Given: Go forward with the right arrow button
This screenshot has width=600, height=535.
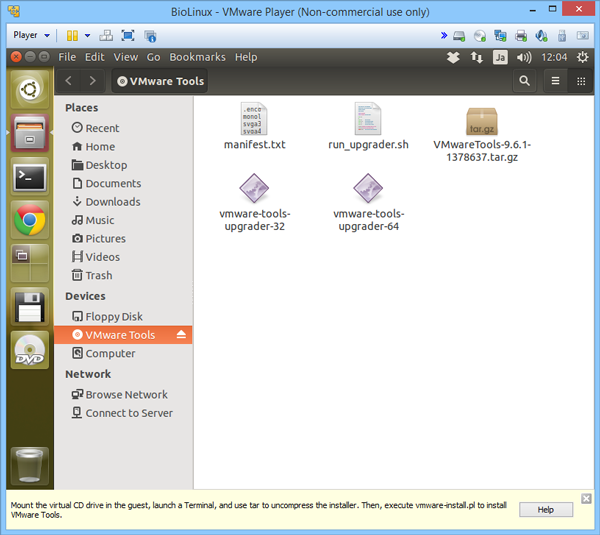Looking at the screenshot, I should (92, 81).
